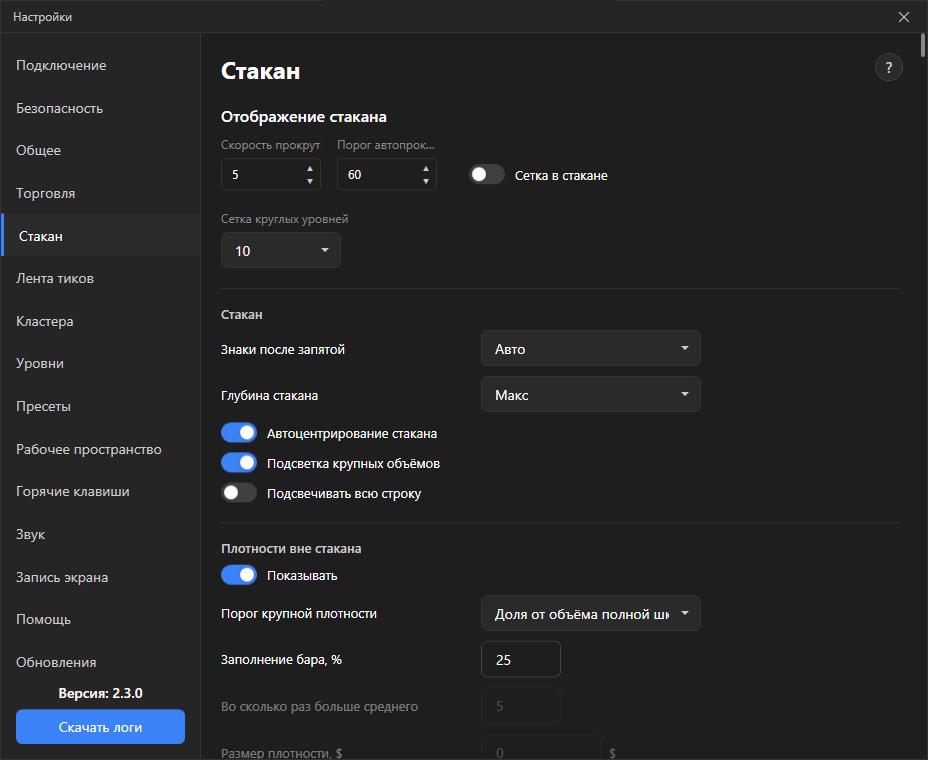Toggle Показывать under Плотности вне стакана

239,575
